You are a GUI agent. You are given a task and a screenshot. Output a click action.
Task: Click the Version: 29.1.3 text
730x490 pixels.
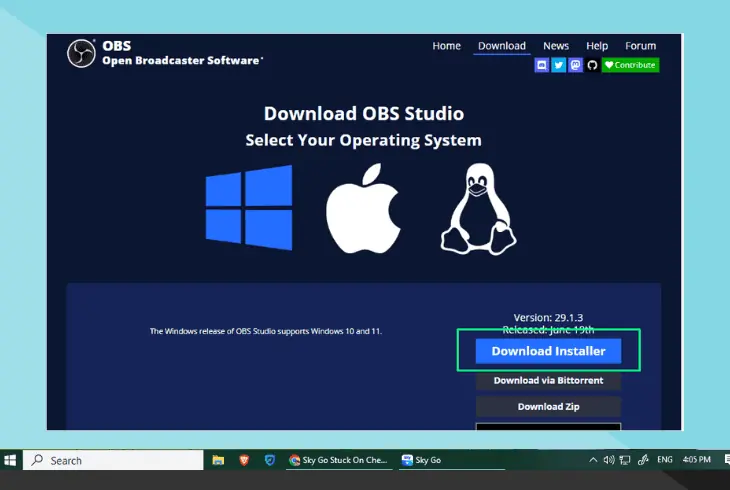click(548, 318)
